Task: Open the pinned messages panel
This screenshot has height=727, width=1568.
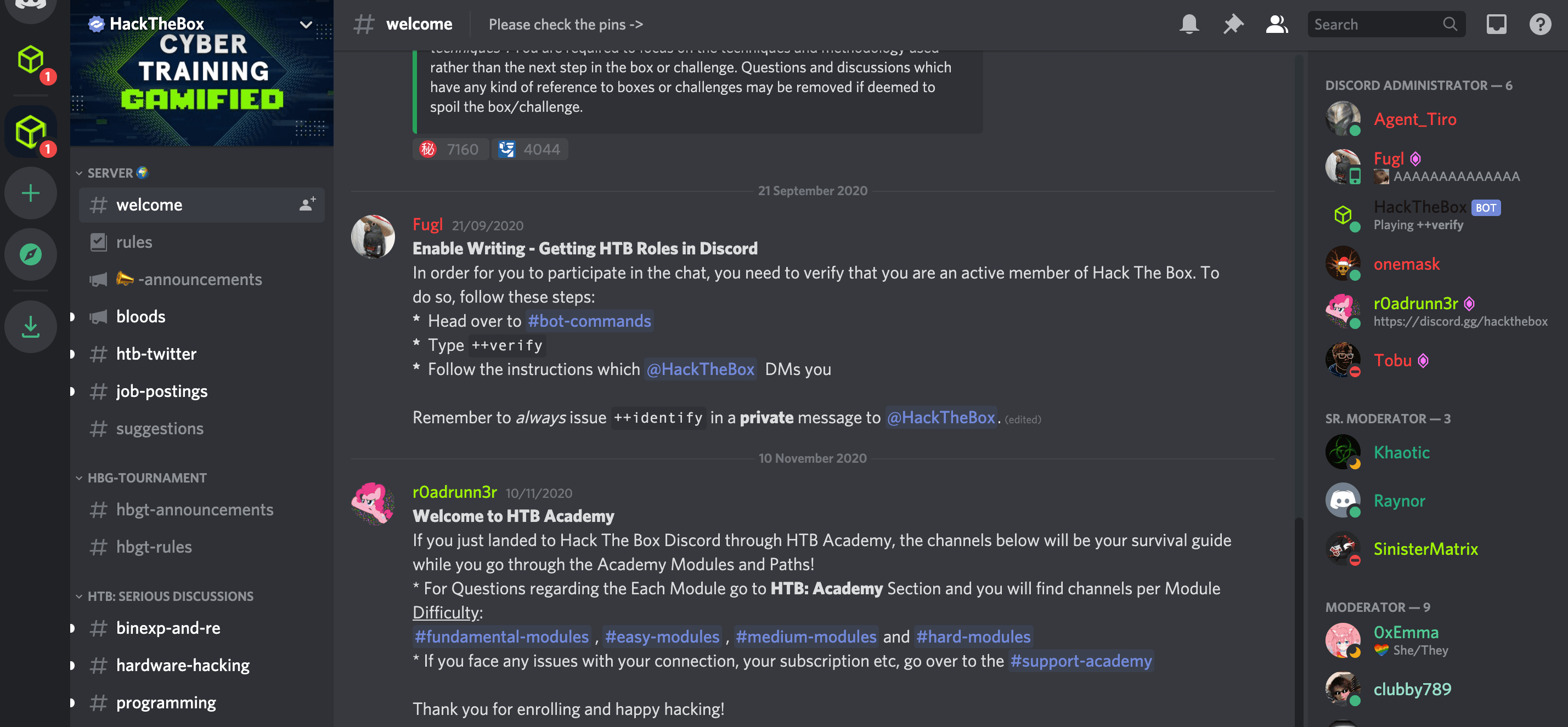Action: pyautogui.click(x=1233, y=24)
